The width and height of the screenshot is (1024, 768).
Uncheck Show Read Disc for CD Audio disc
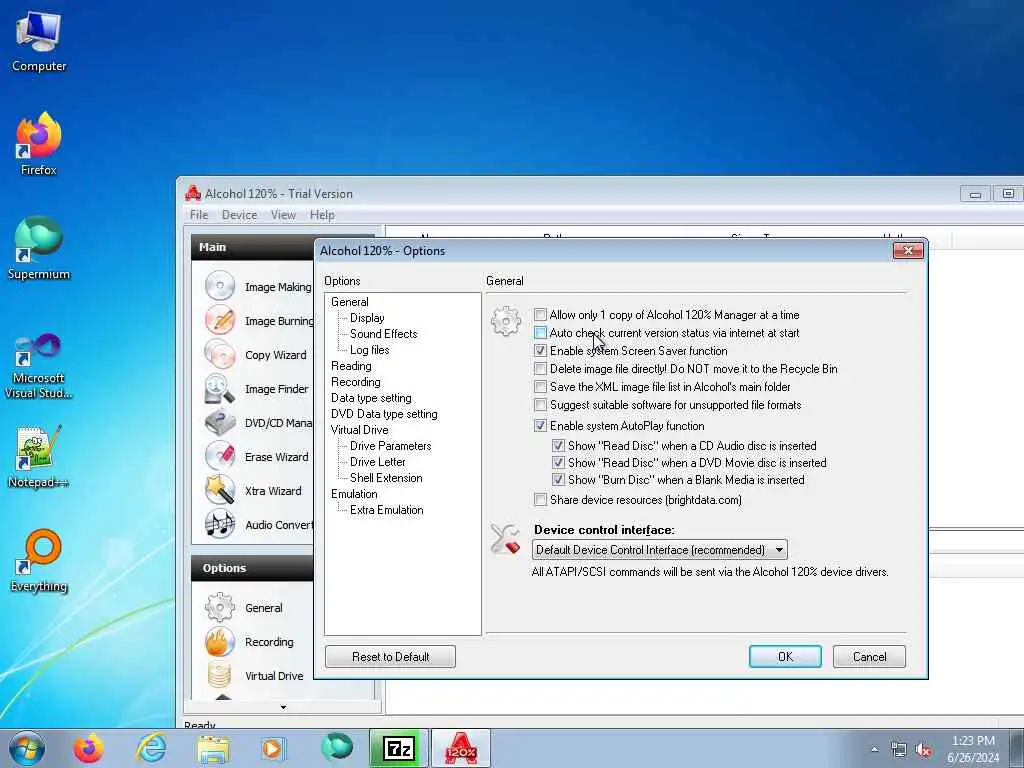(x=558, y=446)
